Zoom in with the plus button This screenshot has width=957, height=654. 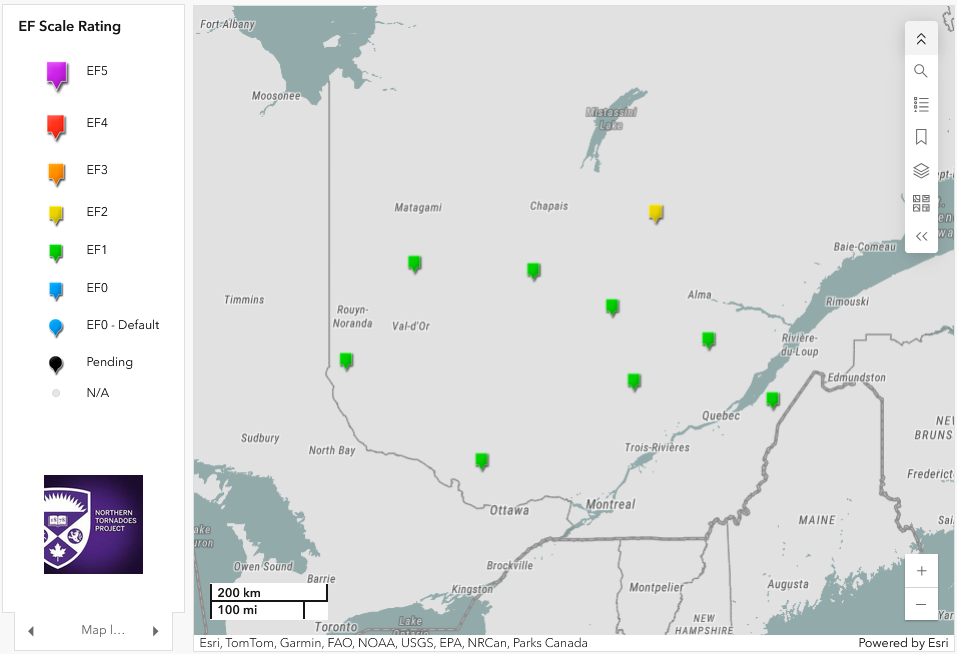click(921, 571)
